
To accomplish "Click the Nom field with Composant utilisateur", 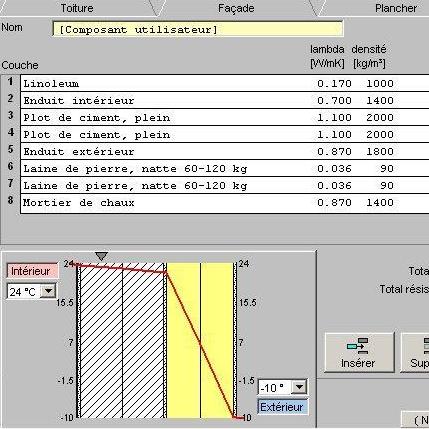I will [198, 29].
